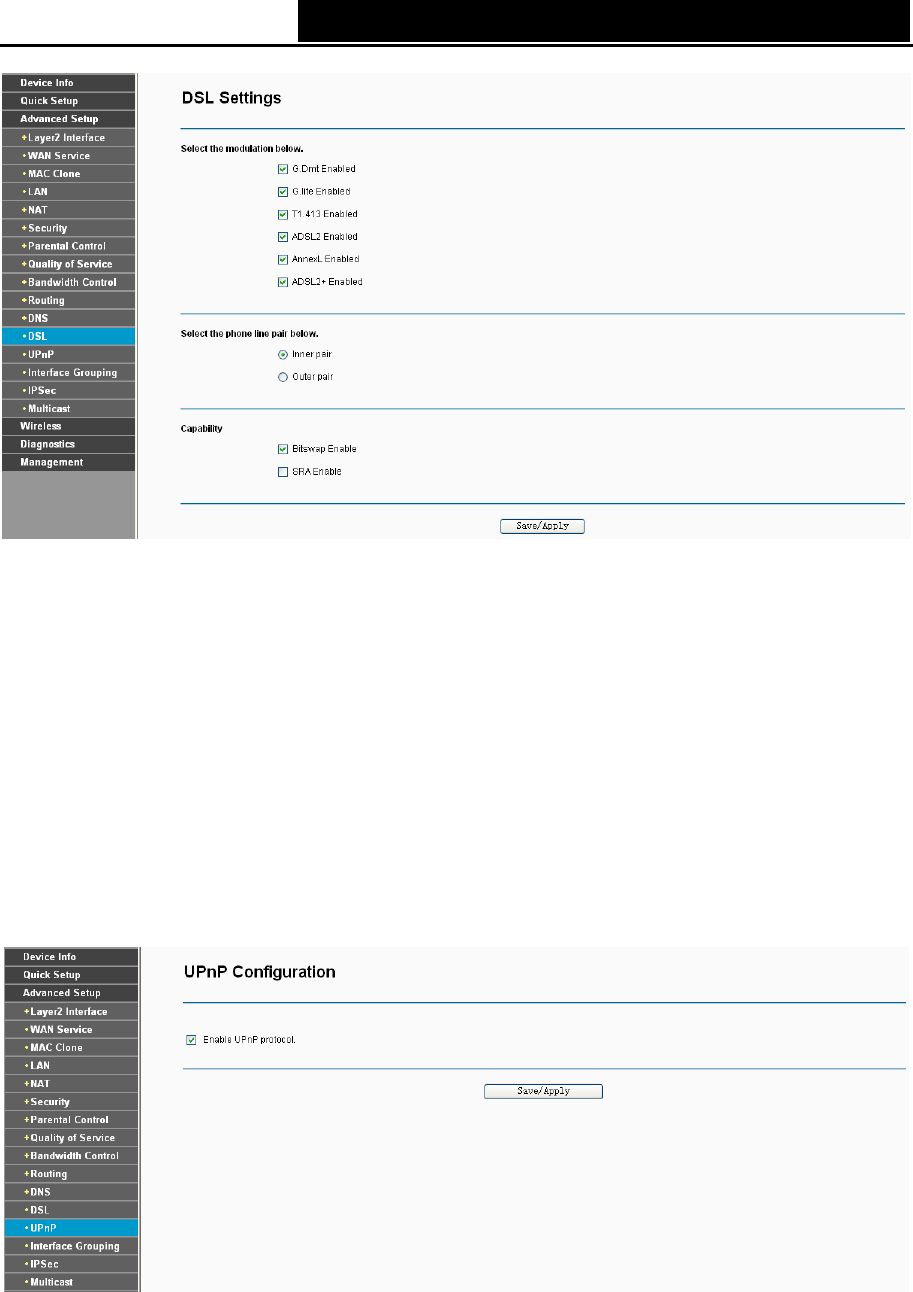The width and height of the screenshot is (913, 1292).
Task: Open Diagnostics menu in DSL Settings sidebar
Action: (x=68, y=444)
